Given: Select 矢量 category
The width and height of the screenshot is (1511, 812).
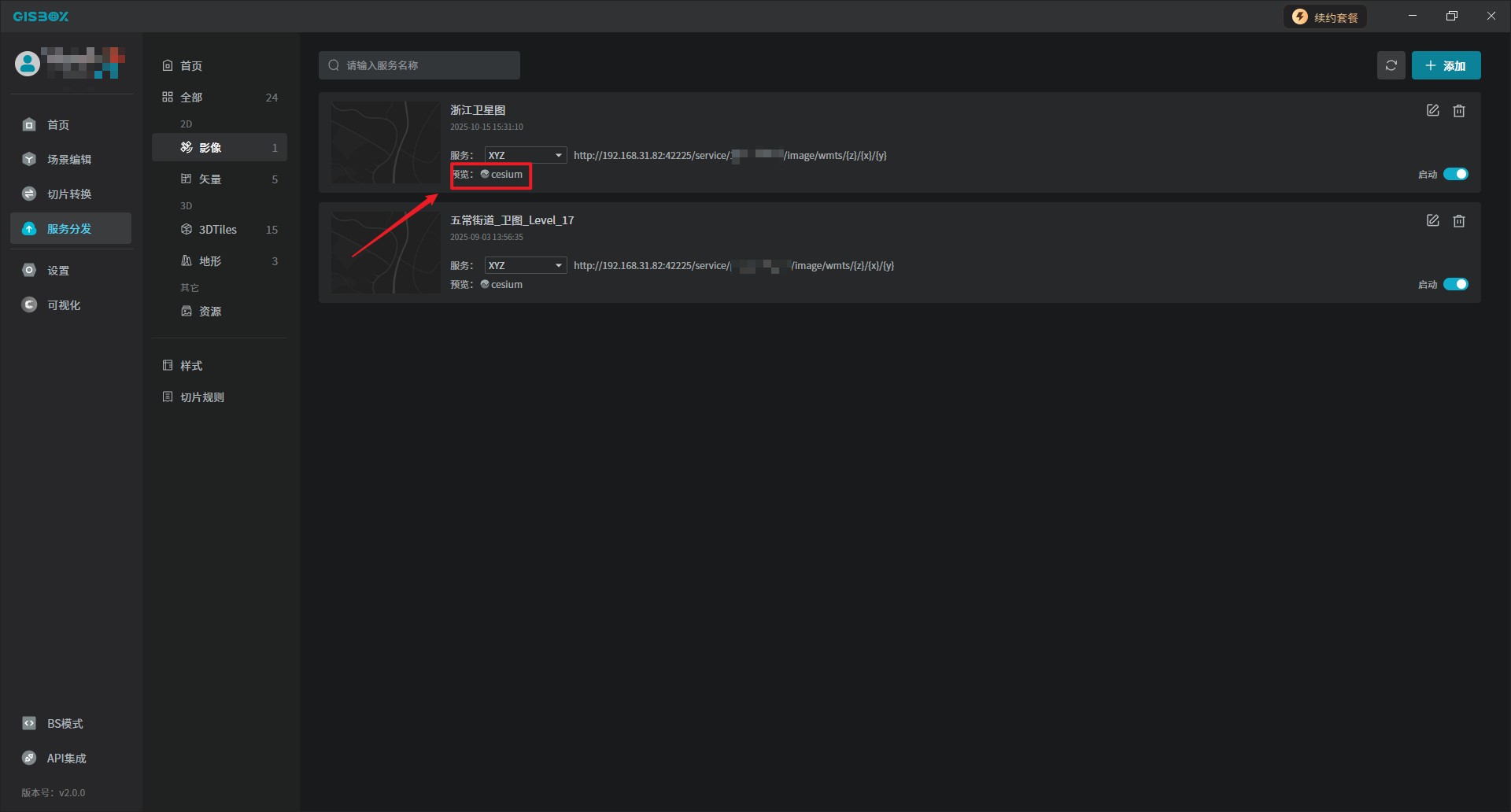Looking at the screenshot, I should click(210, 179).
